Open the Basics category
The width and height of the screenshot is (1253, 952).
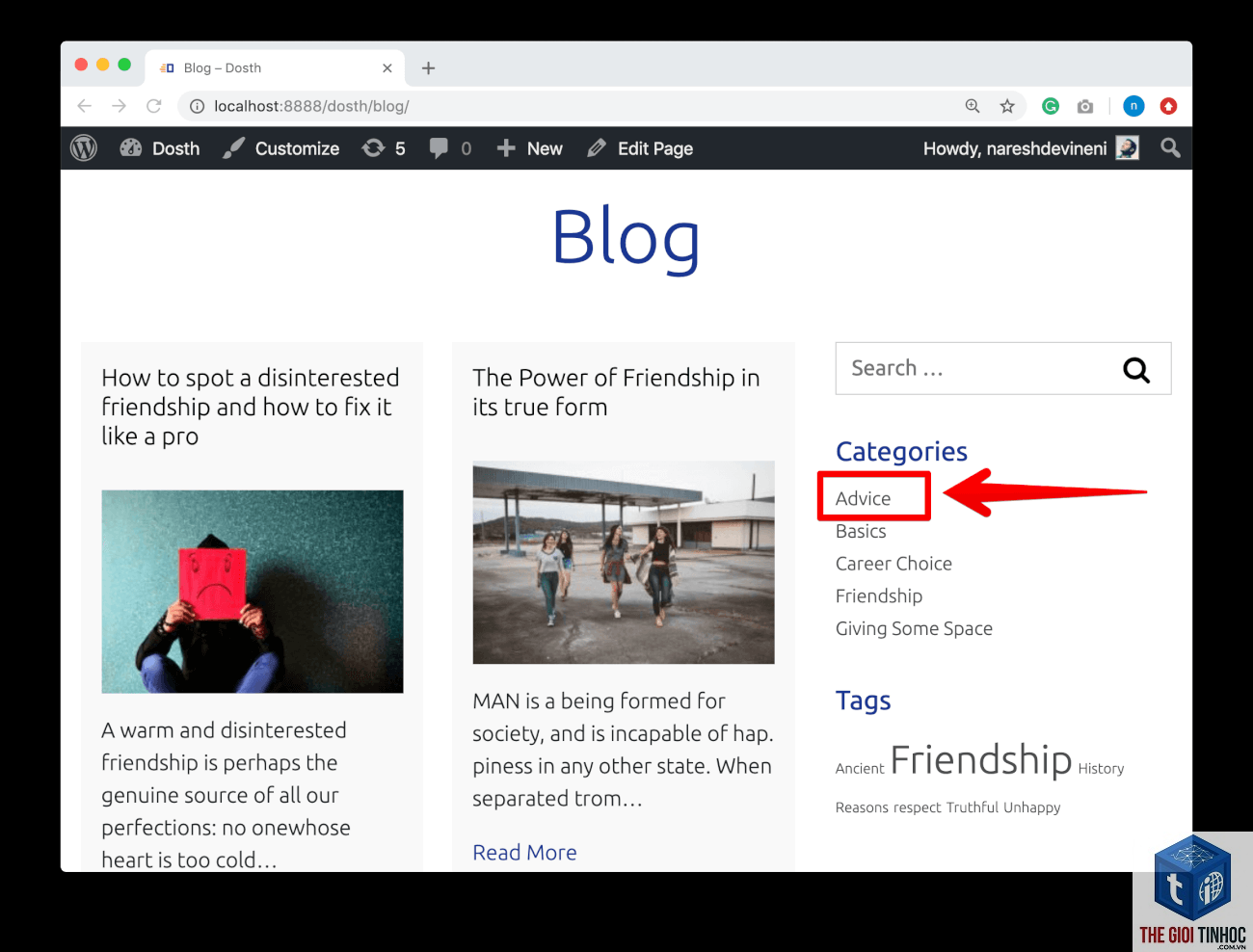(x=861, y=531)
